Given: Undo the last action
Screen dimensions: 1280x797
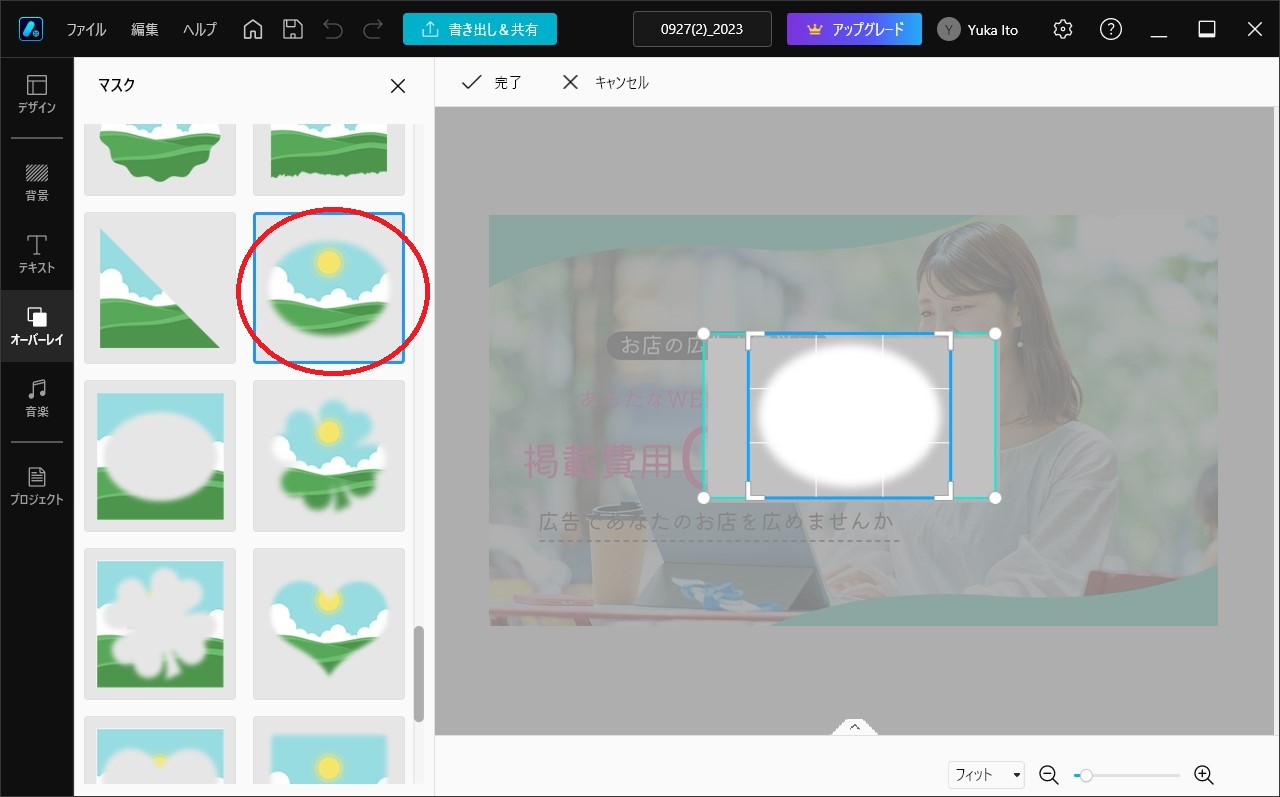Looking at the screenshot, I should click(333, 29).
